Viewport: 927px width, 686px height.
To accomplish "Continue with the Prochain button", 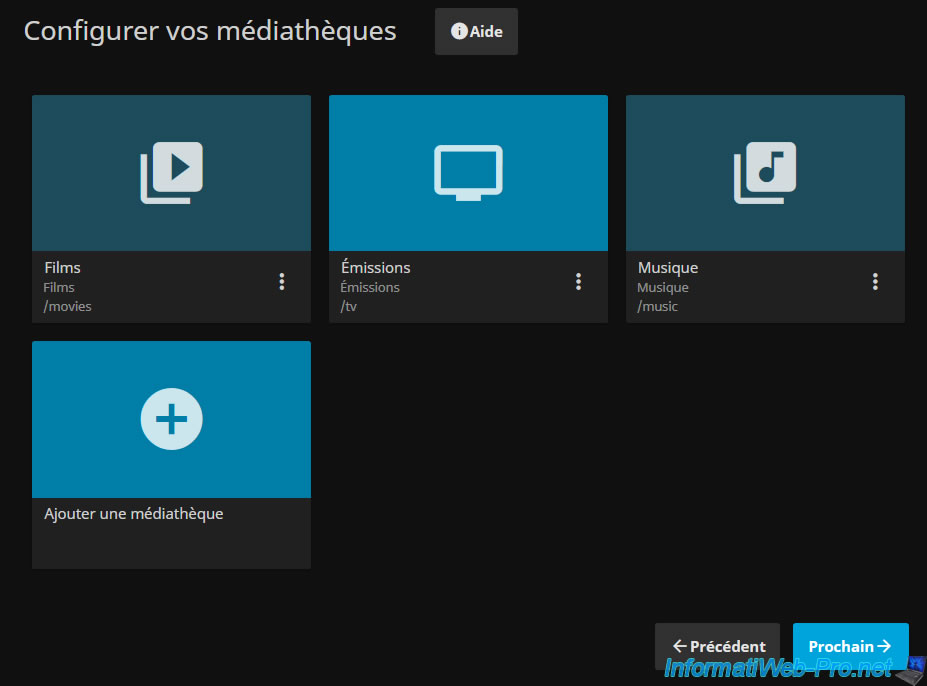I will point(850,647).
